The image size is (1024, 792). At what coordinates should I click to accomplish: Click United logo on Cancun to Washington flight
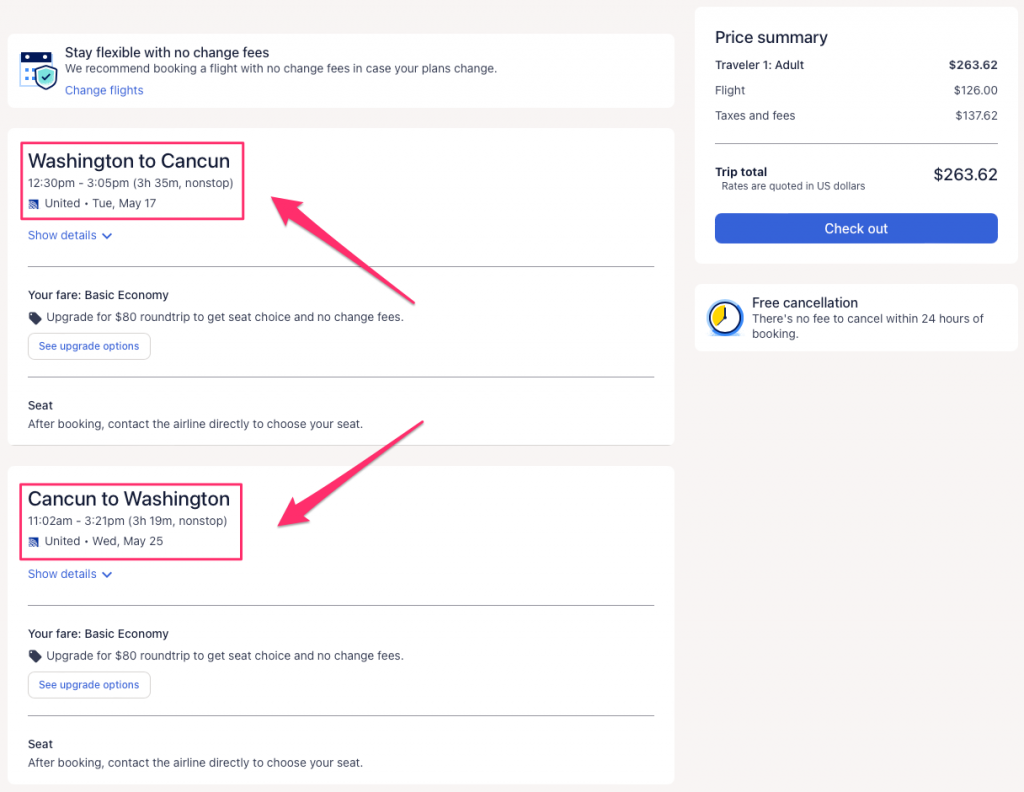(x=34, y=542)
